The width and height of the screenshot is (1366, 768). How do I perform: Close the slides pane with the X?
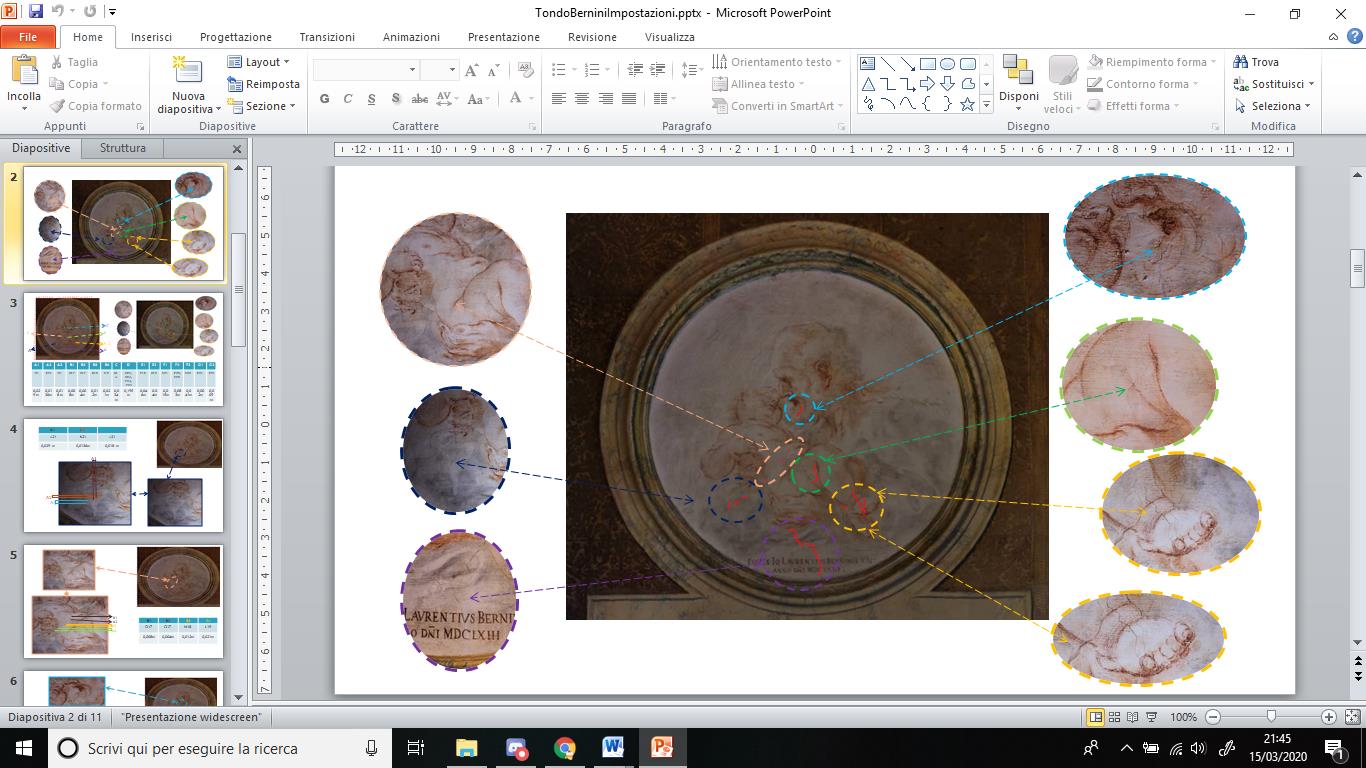click(237, 149)
